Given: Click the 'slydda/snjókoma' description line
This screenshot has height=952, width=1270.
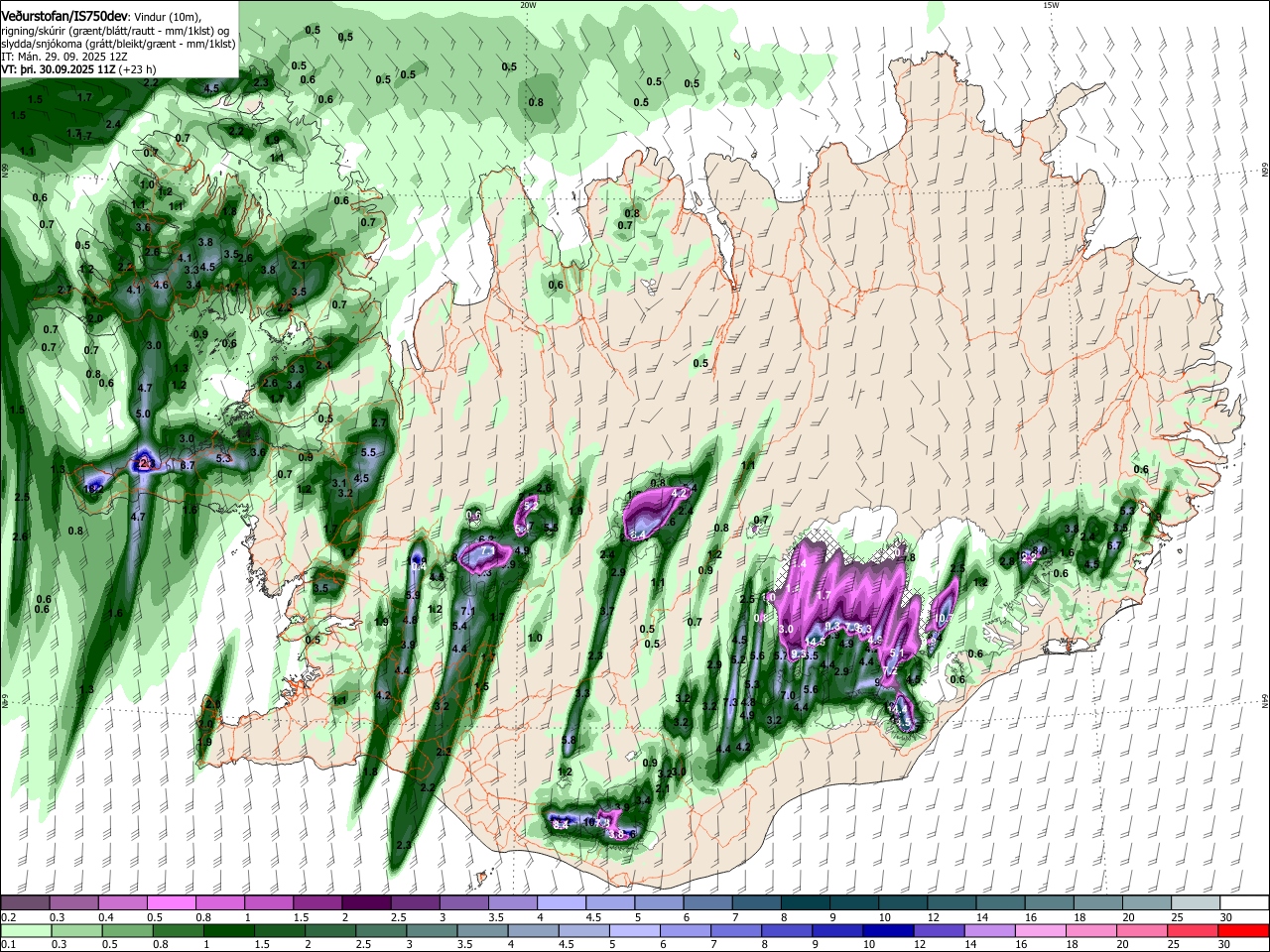Looking at the screenshot, I should point(117,44).
